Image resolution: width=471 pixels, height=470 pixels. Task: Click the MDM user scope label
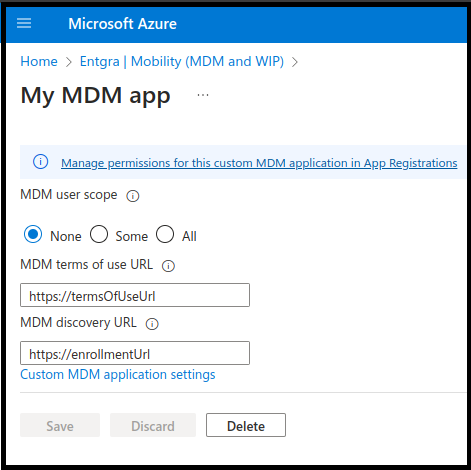(69, 195)
